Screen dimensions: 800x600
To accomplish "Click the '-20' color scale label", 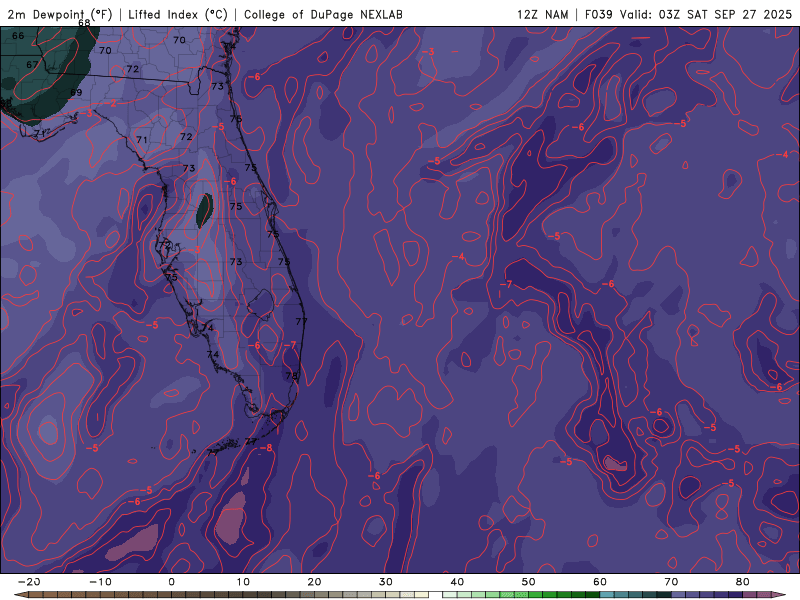I will click(x=29, y=582).
